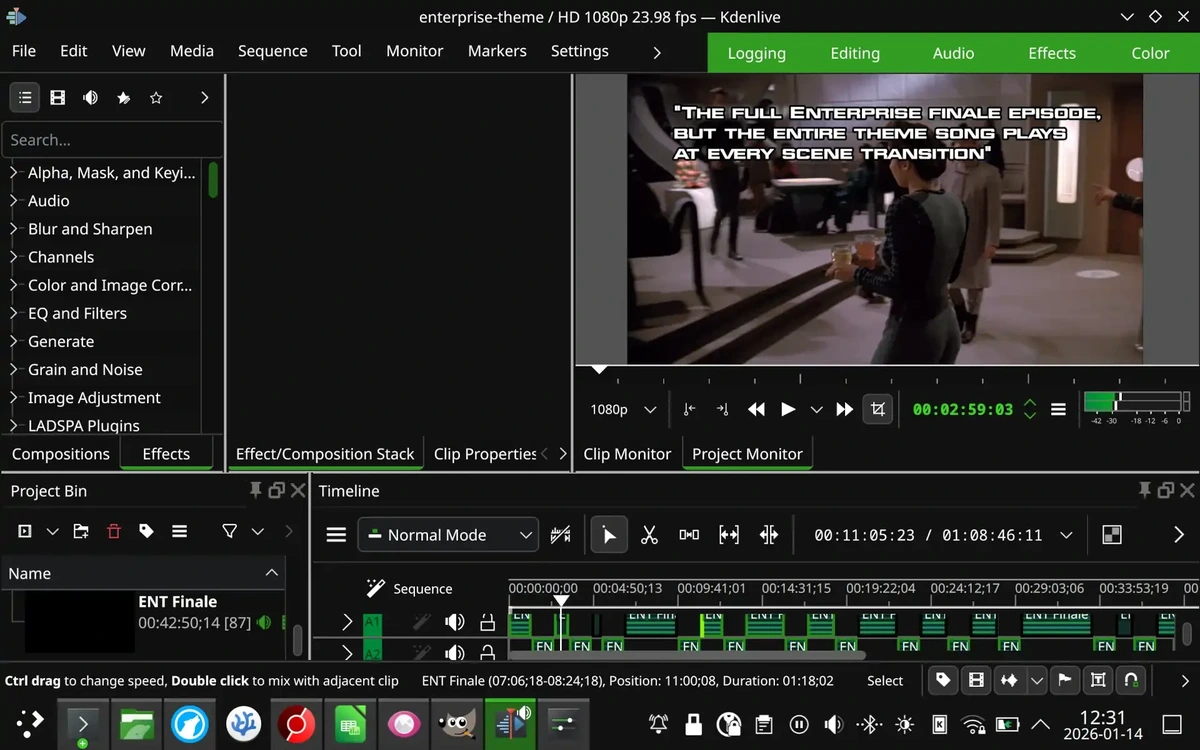The image size is (1200, 750).
Task: Switch to the Color workspace layout
Action: 1150,53
